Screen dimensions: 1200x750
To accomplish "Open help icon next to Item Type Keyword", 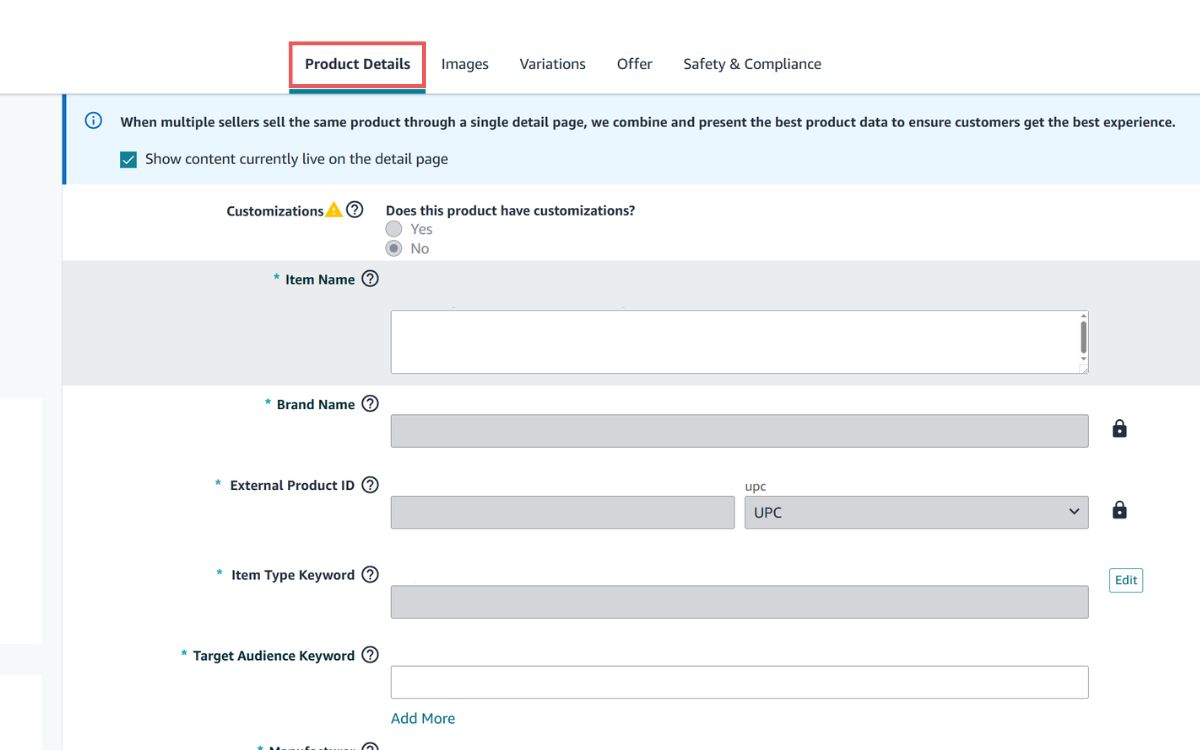I will click(370, 574).
